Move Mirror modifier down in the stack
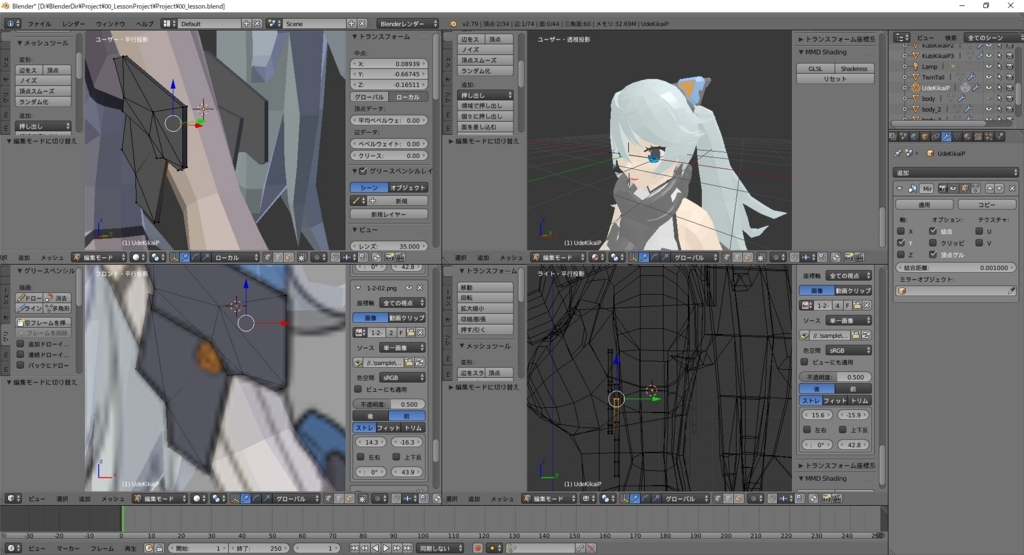The width and height of the screenshot is (1024, 555). (x=999, y=189)
